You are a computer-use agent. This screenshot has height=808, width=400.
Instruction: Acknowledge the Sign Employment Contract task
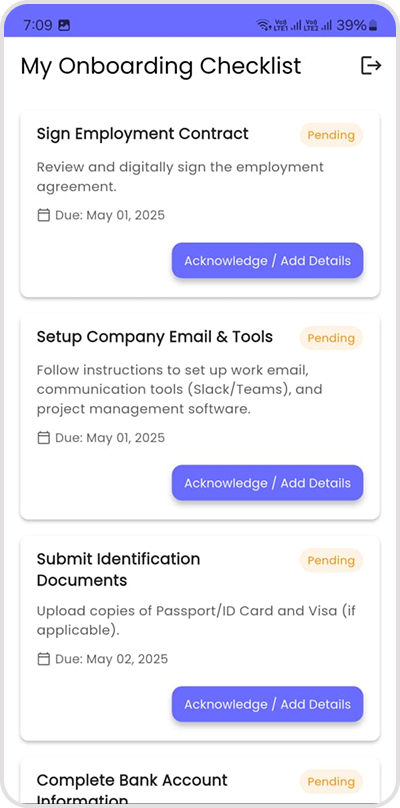pos(268,261)
